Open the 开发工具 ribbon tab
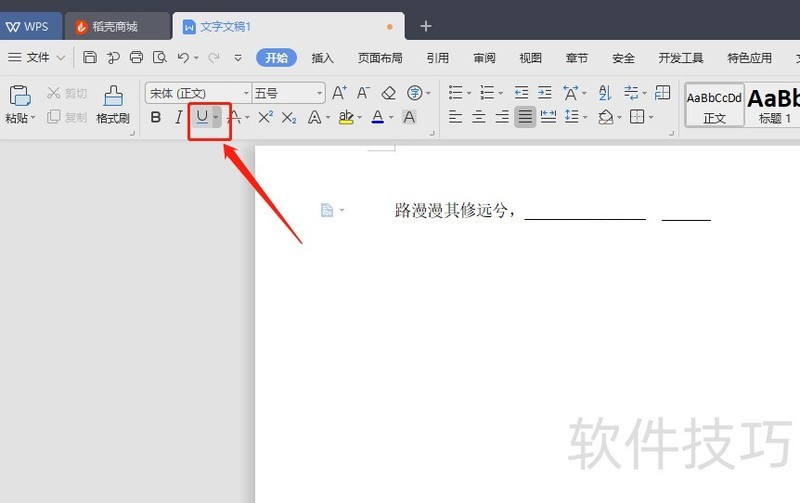Image resolution: width=800 pixels, height=503 pixels. pos(681,58)
